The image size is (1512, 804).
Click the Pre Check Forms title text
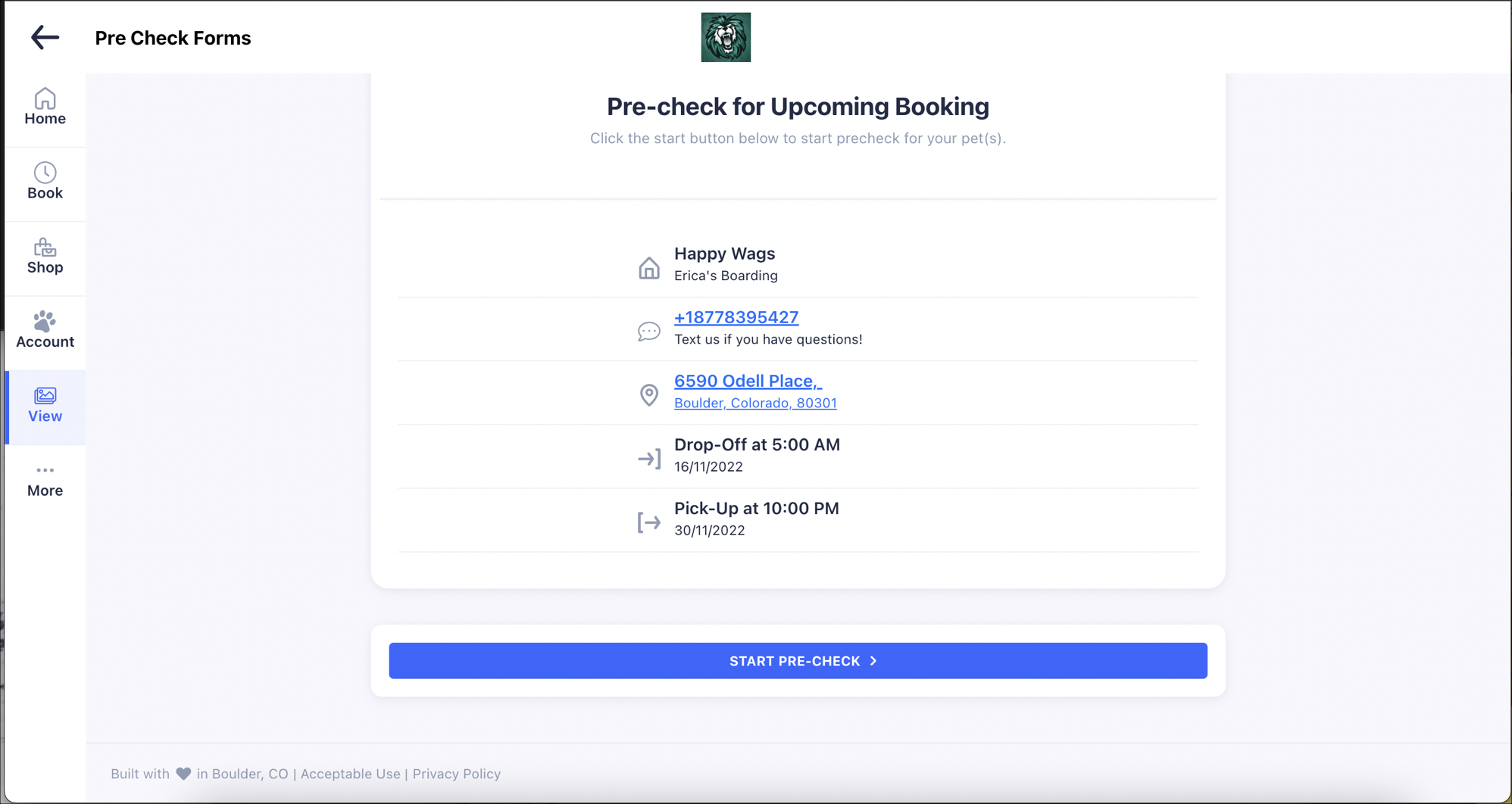coord(173,37)
